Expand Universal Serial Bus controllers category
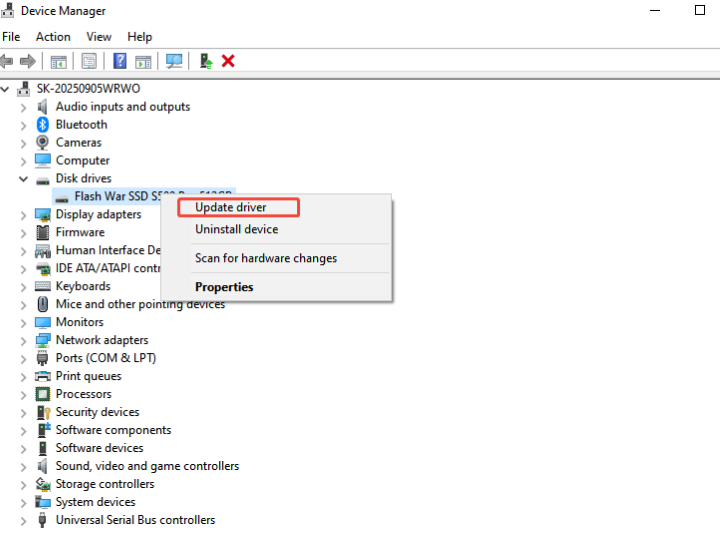Image resolution: width=720 pixels, height=535 pixels. tap(23, 520)
